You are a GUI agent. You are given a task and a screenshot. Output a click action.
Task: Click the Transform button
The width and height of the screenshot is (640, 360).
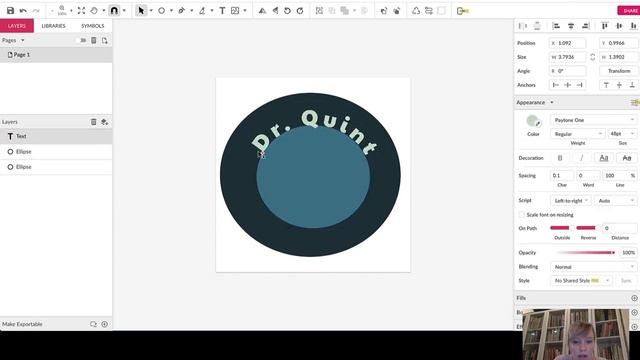pyautogui.click(x=618, y=71)
